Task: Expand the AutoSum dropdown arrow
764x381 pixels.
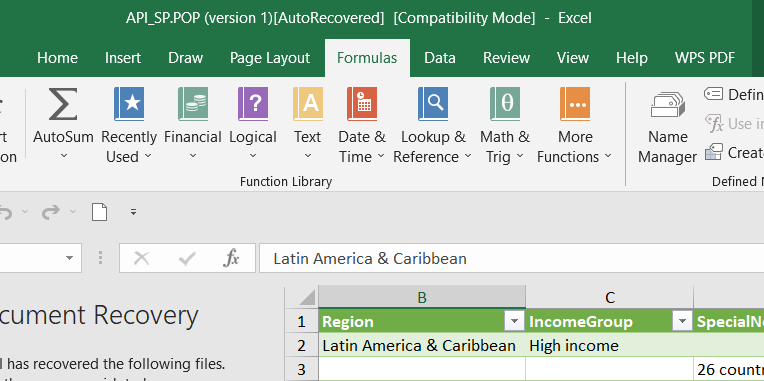Action: click(x=63, y=156)
